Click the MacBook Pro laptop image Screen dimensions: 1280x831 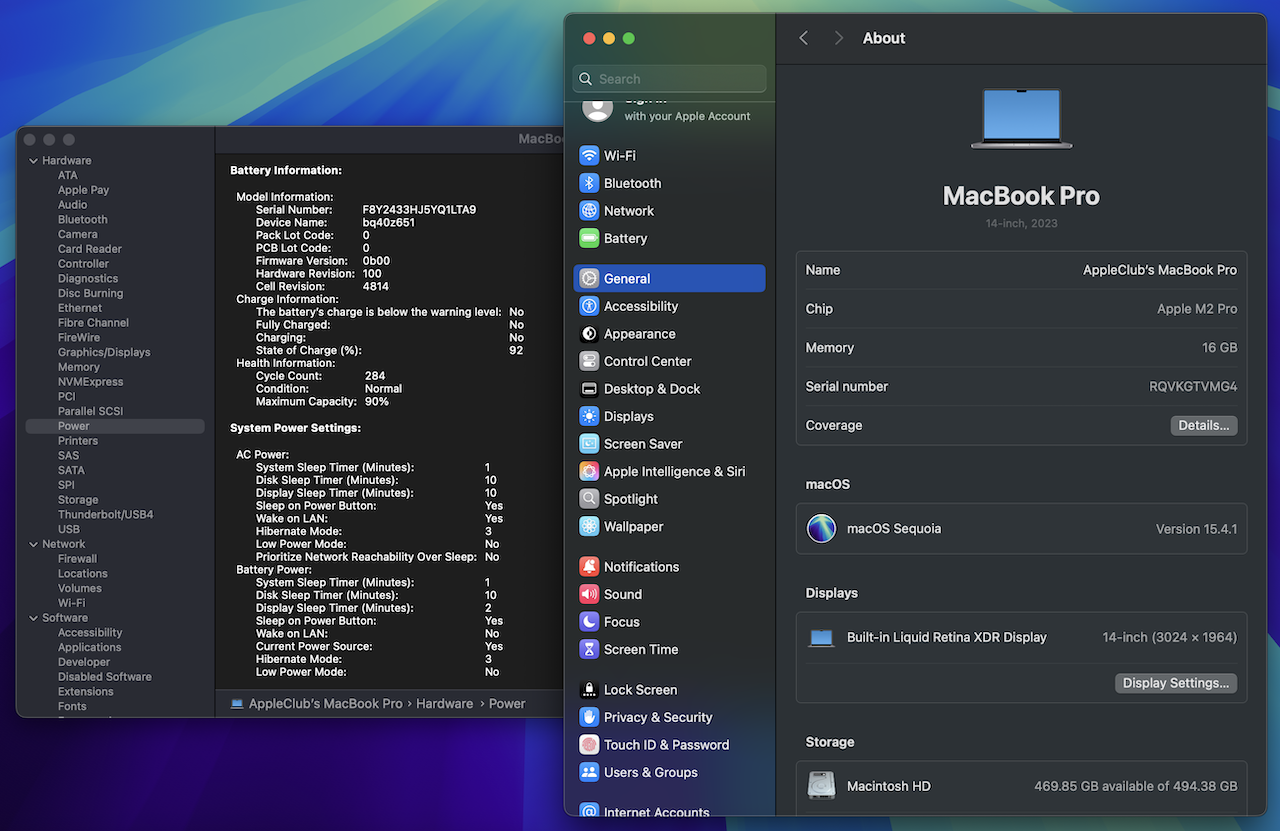pos(1021,119)
